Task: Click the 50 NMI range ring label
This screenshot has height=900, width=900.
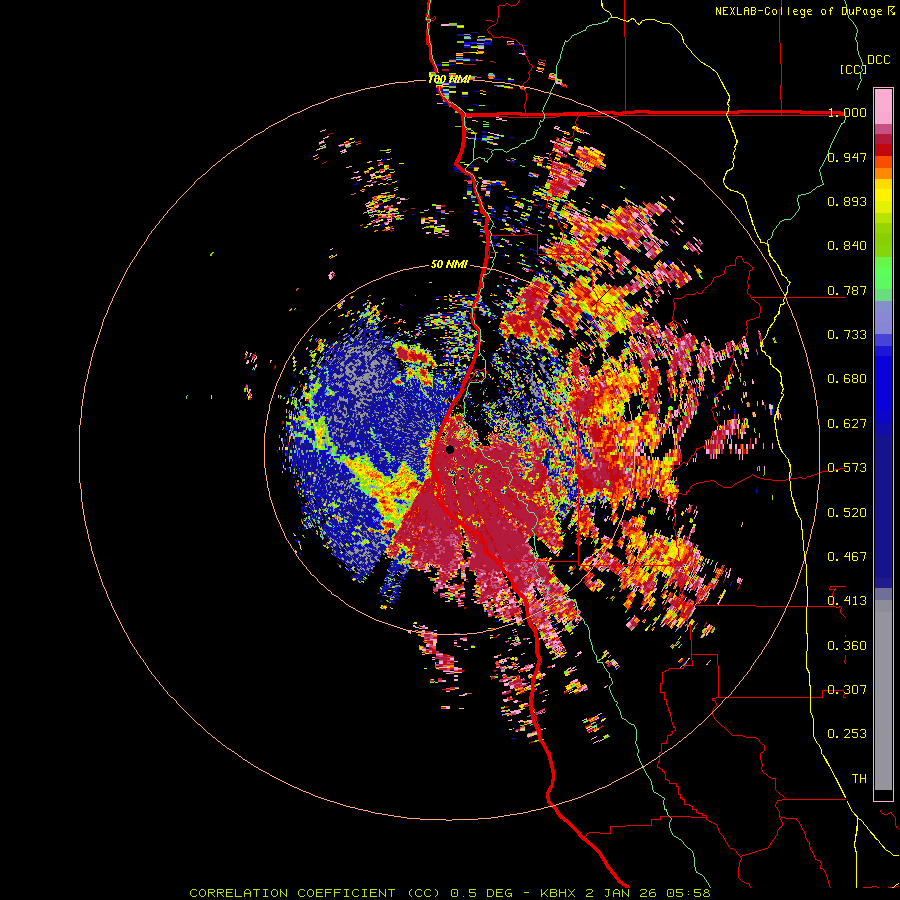Action: 449,265
